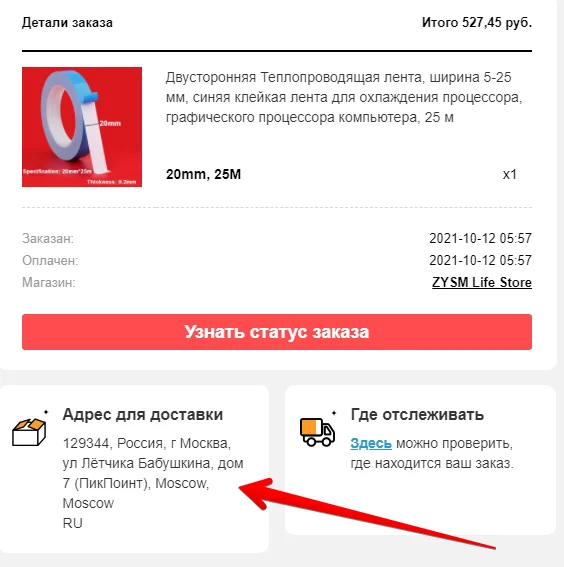Viewport: 564px width, 567px height.
Task: Click the Где отслеживать heading
Action: click(417, 415)
